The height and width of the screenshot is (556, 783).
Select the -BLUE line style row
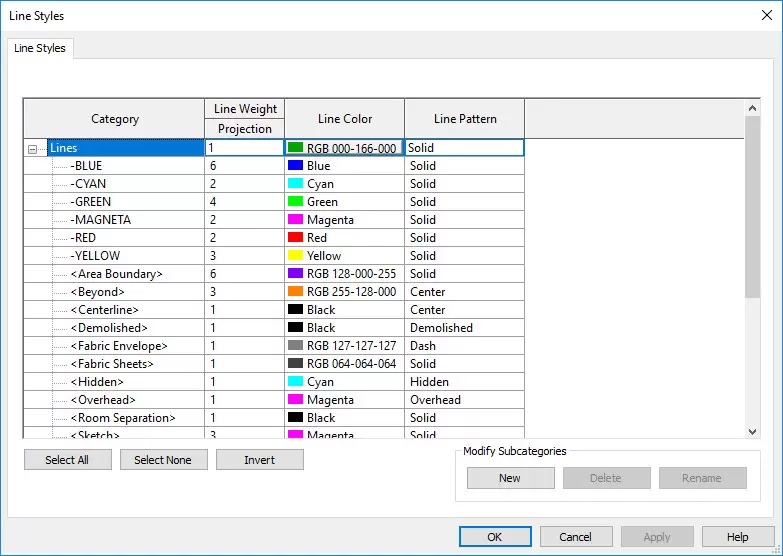click(x=86, y=166)
